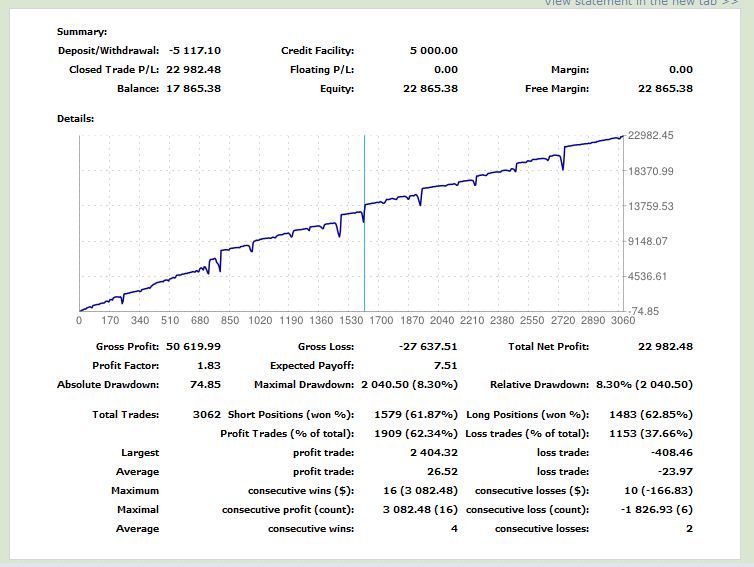The image size is (754, 567).
Task: Select the Expected Payoff value 7.51
Action: click(445, 365)
